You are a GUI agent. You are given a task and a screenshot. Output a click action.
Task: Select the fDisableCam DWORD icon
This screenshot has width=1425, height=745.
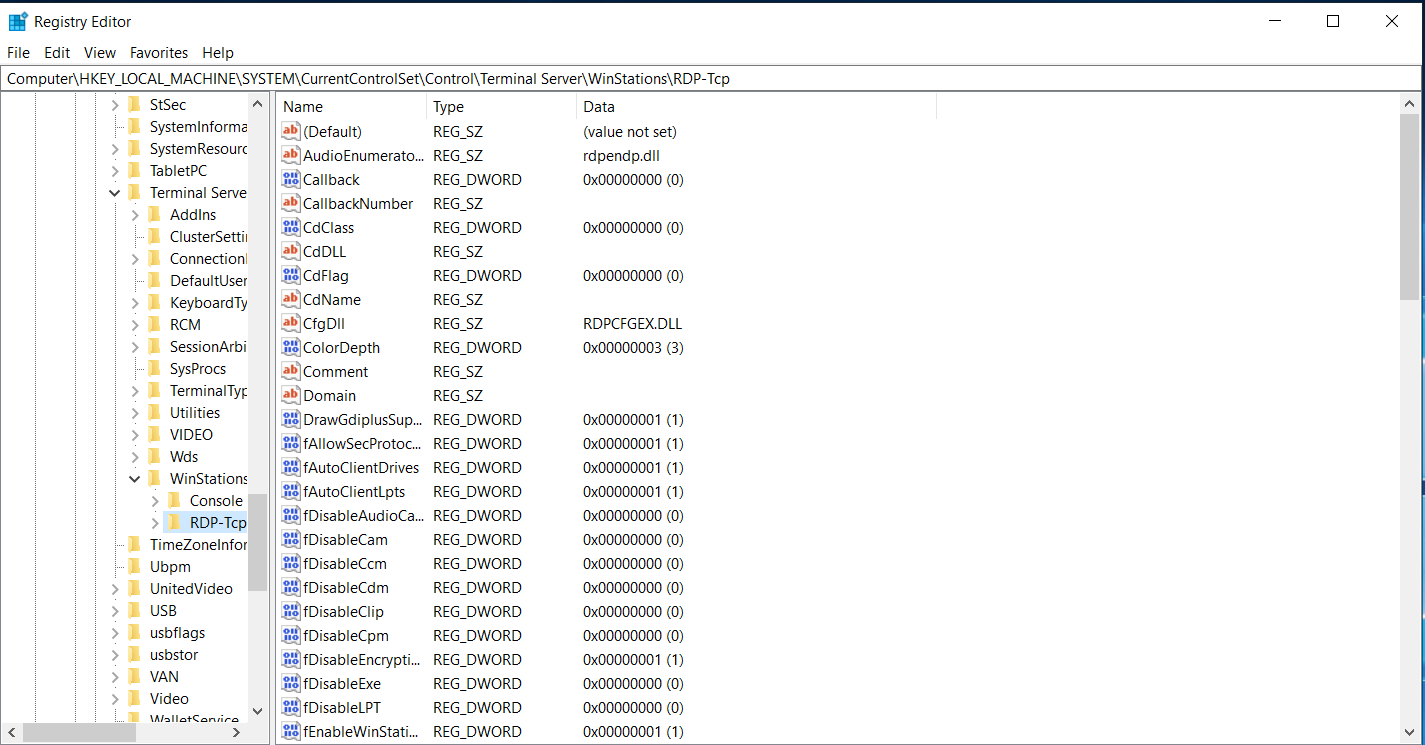291,540
